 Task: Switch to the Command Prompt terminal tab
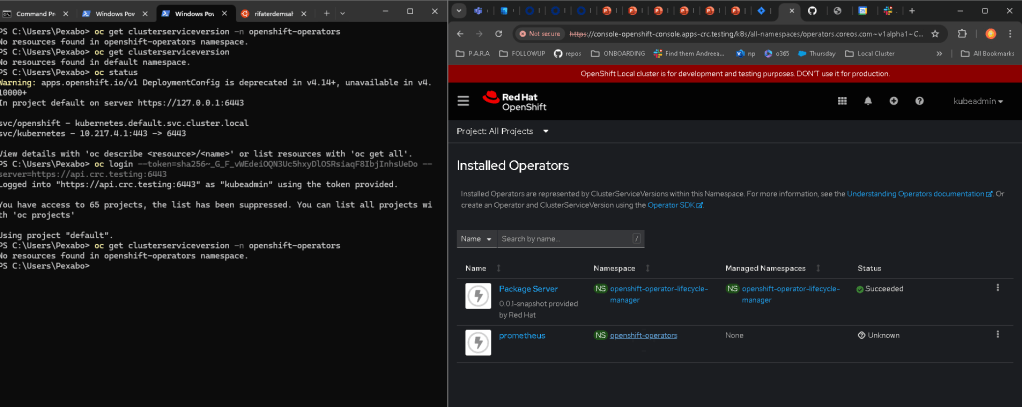pos(36,13)
